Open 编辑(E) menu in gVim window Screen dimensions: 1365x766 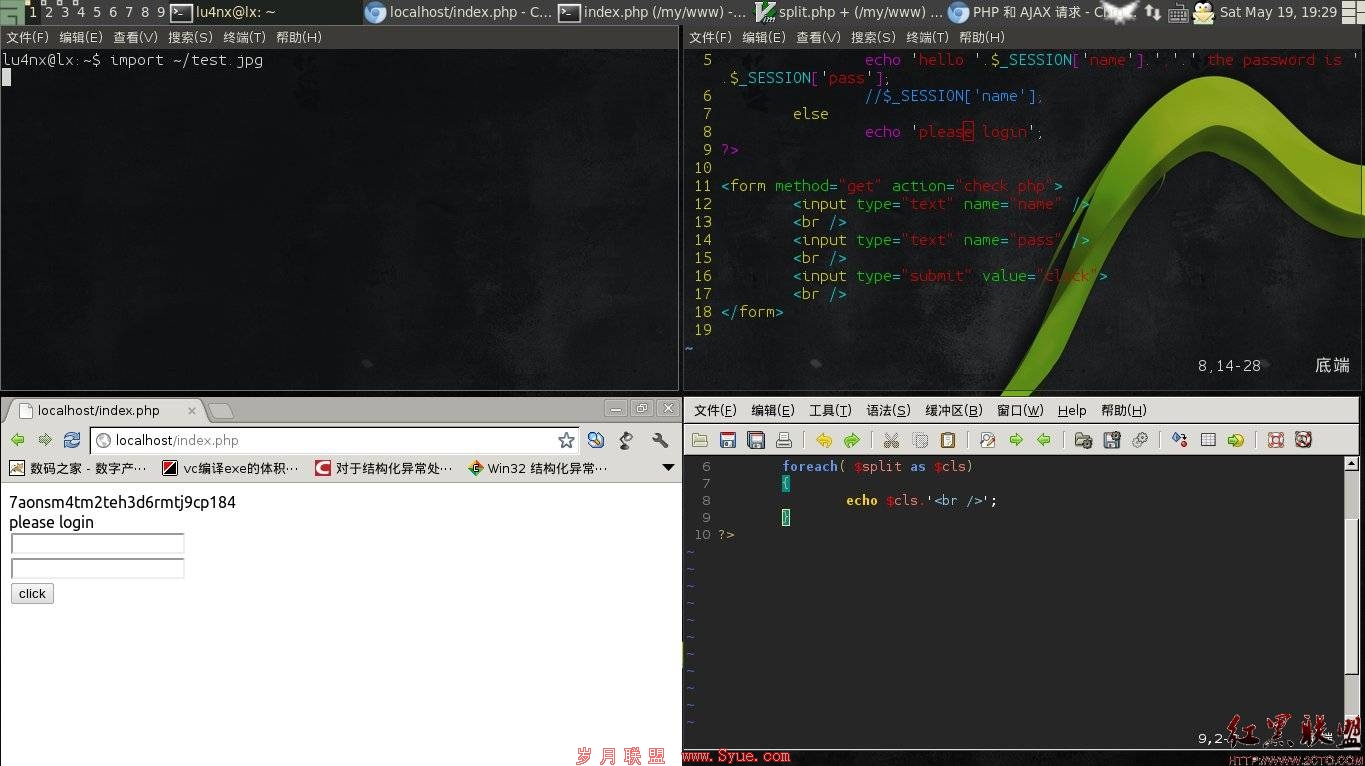pyautogui.click(x=772, y=410)
